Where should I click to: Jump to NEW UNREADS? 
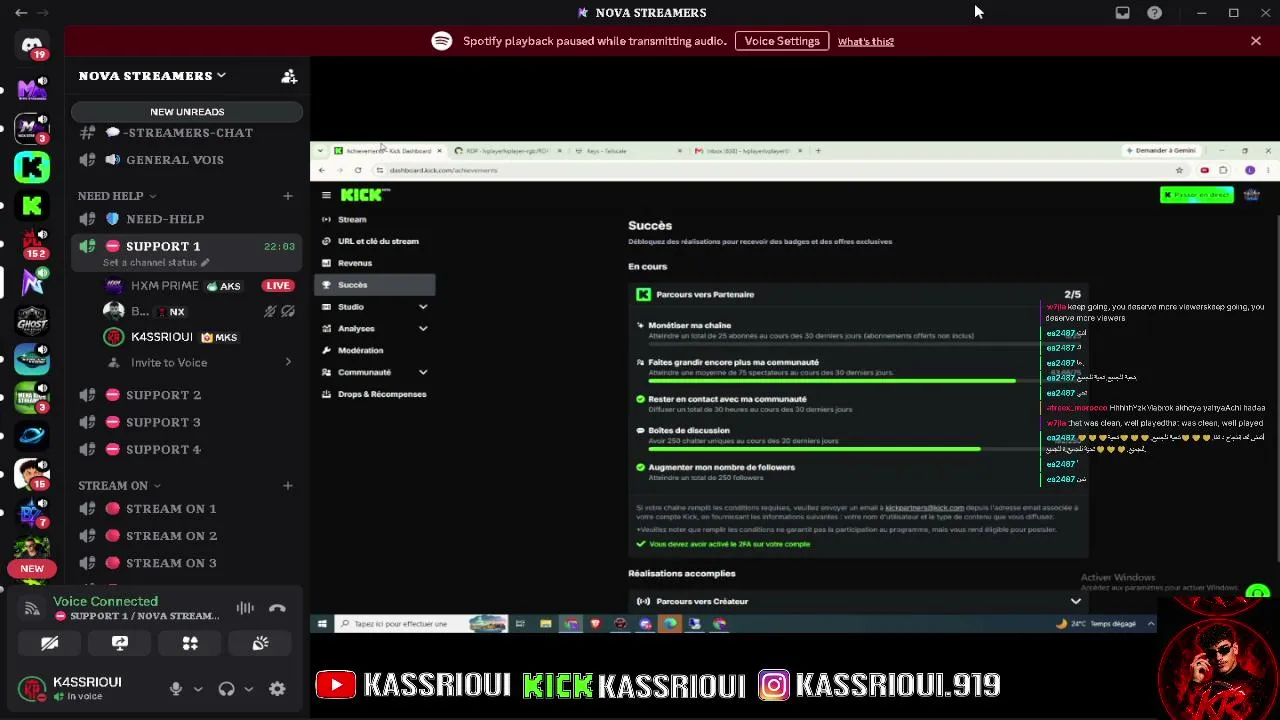(187, 112)
